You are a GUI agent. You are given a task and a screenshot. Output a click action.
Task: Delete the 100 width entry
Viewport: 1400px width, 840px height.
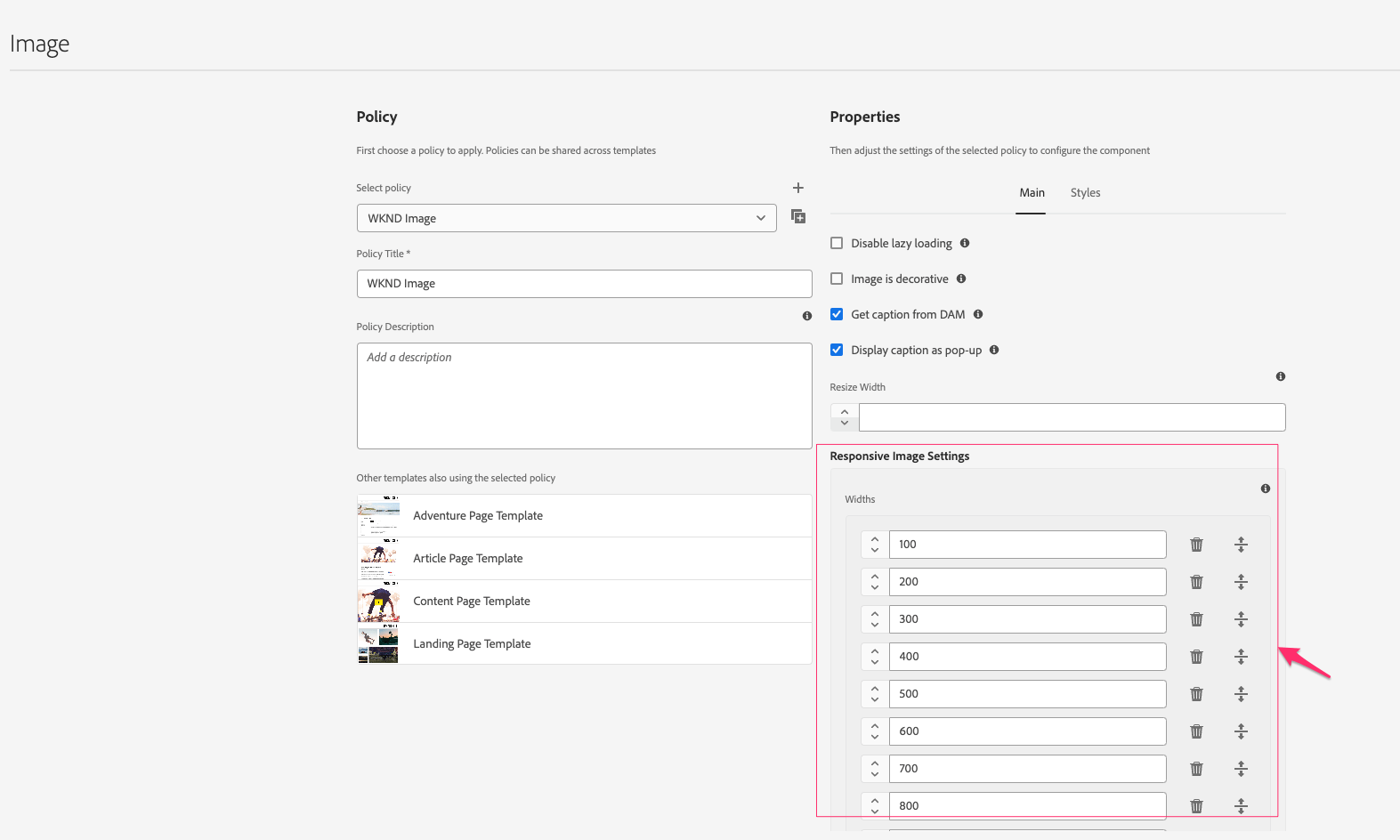[1197, 545]
